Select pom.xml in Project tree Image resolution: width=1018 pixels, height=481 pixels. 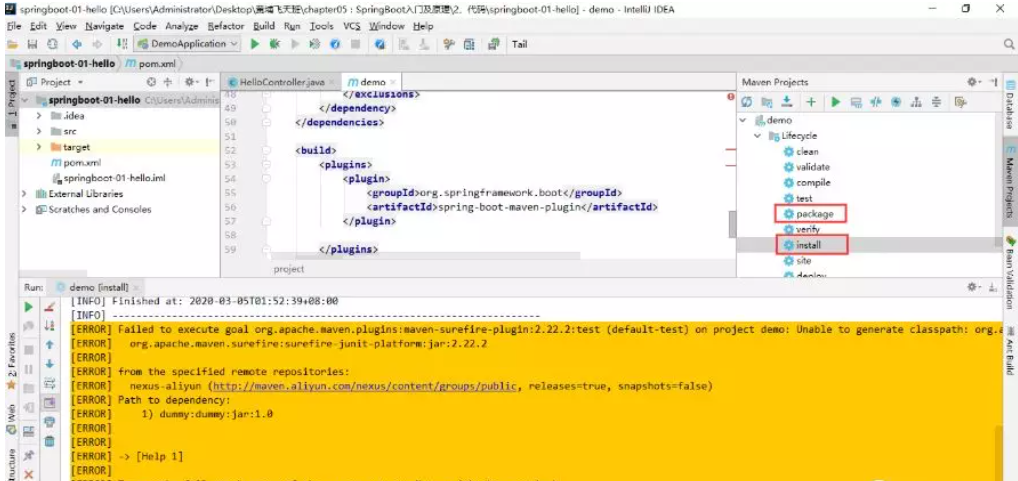[76, 162]
